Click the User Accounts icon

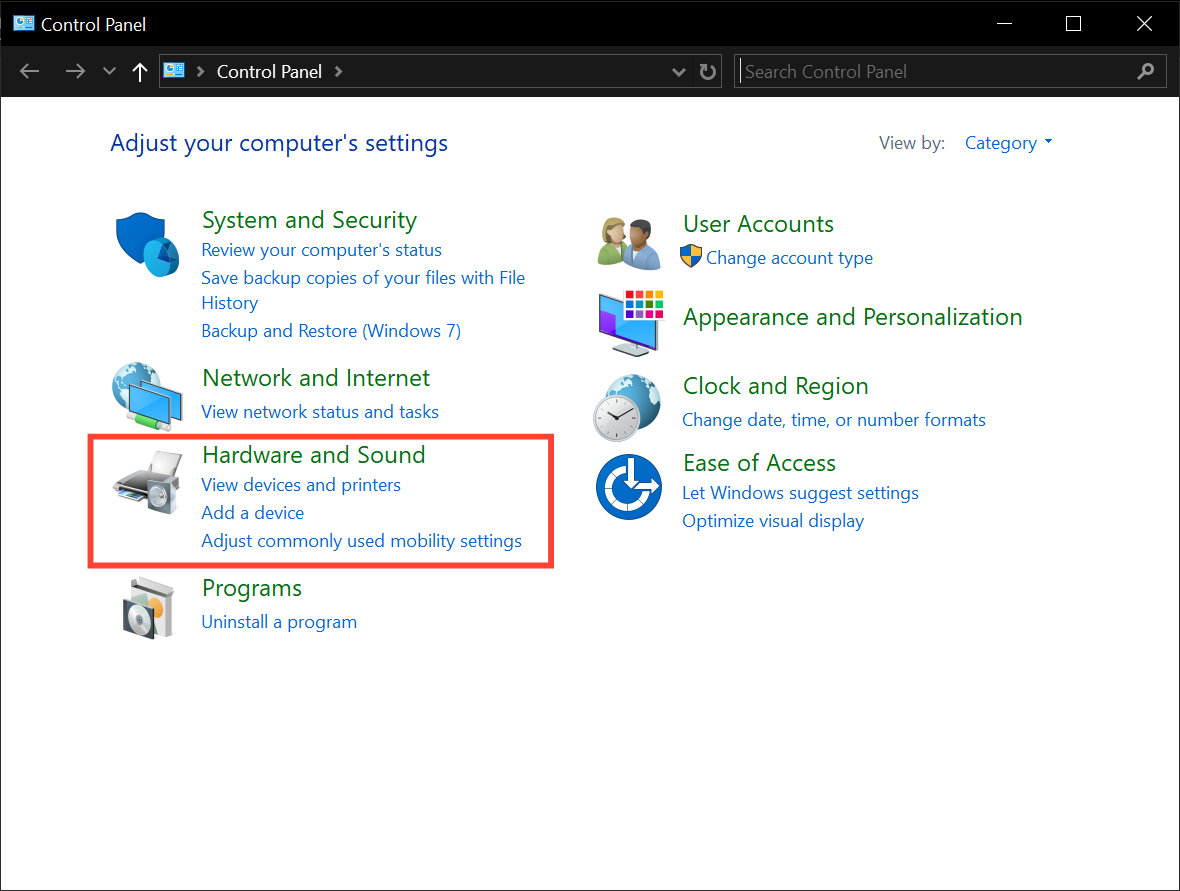[x=628, y=241]
